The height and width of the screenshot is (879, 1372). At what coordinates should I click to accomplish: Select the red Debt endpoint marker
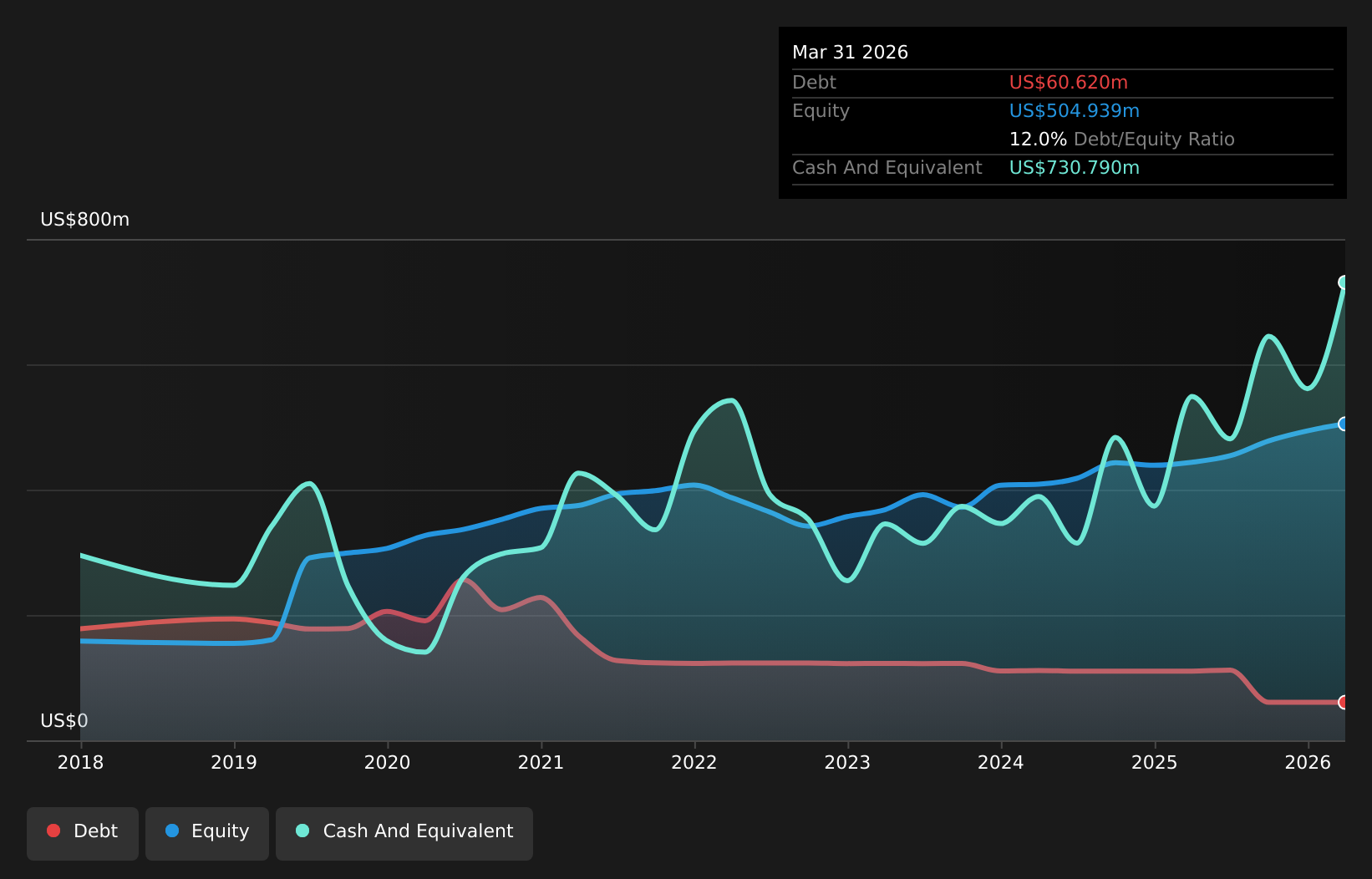pyautogui.click(x=1344, y=702)
